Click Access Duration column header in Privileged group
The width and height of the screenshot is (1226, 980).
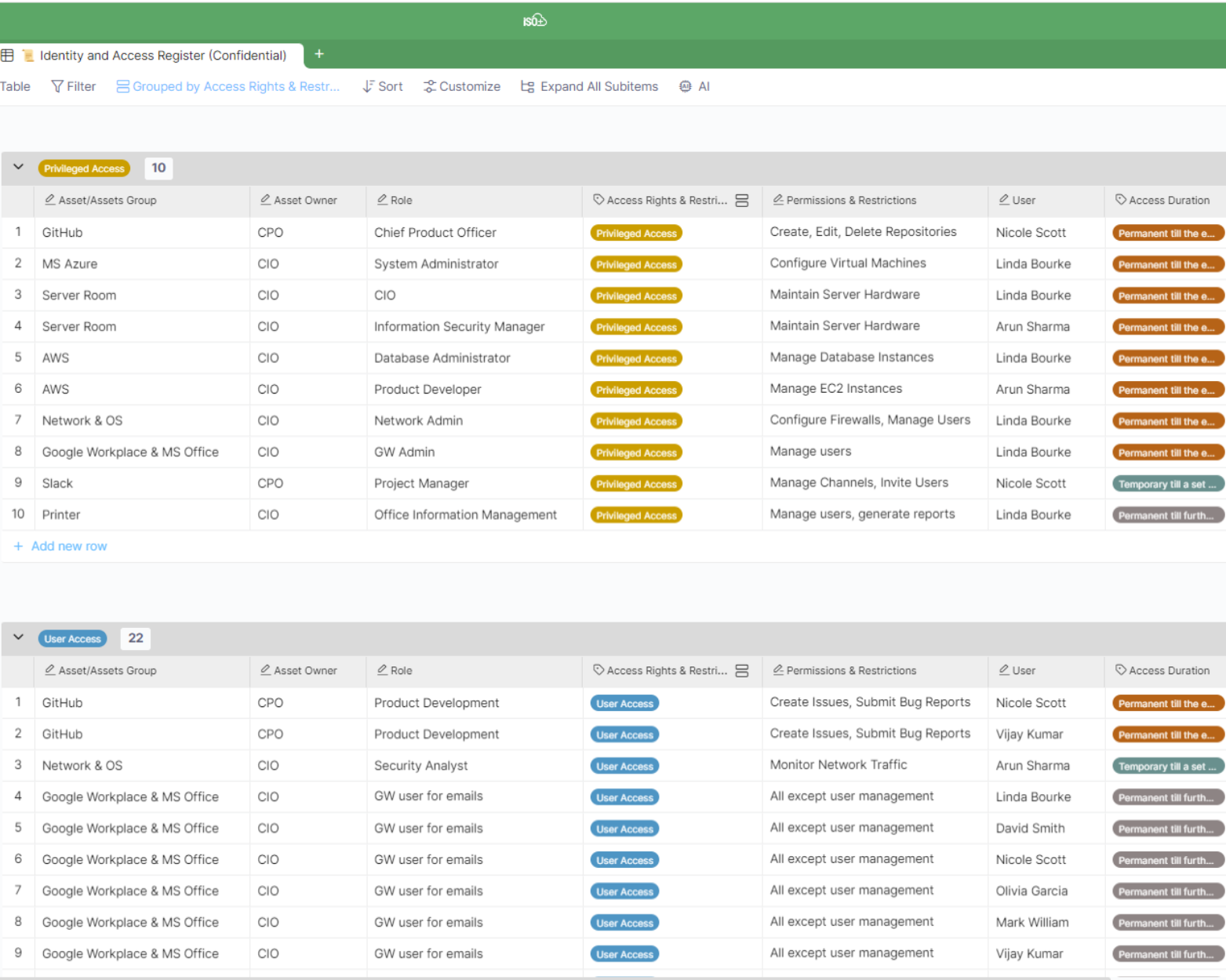click(1168, 201)
